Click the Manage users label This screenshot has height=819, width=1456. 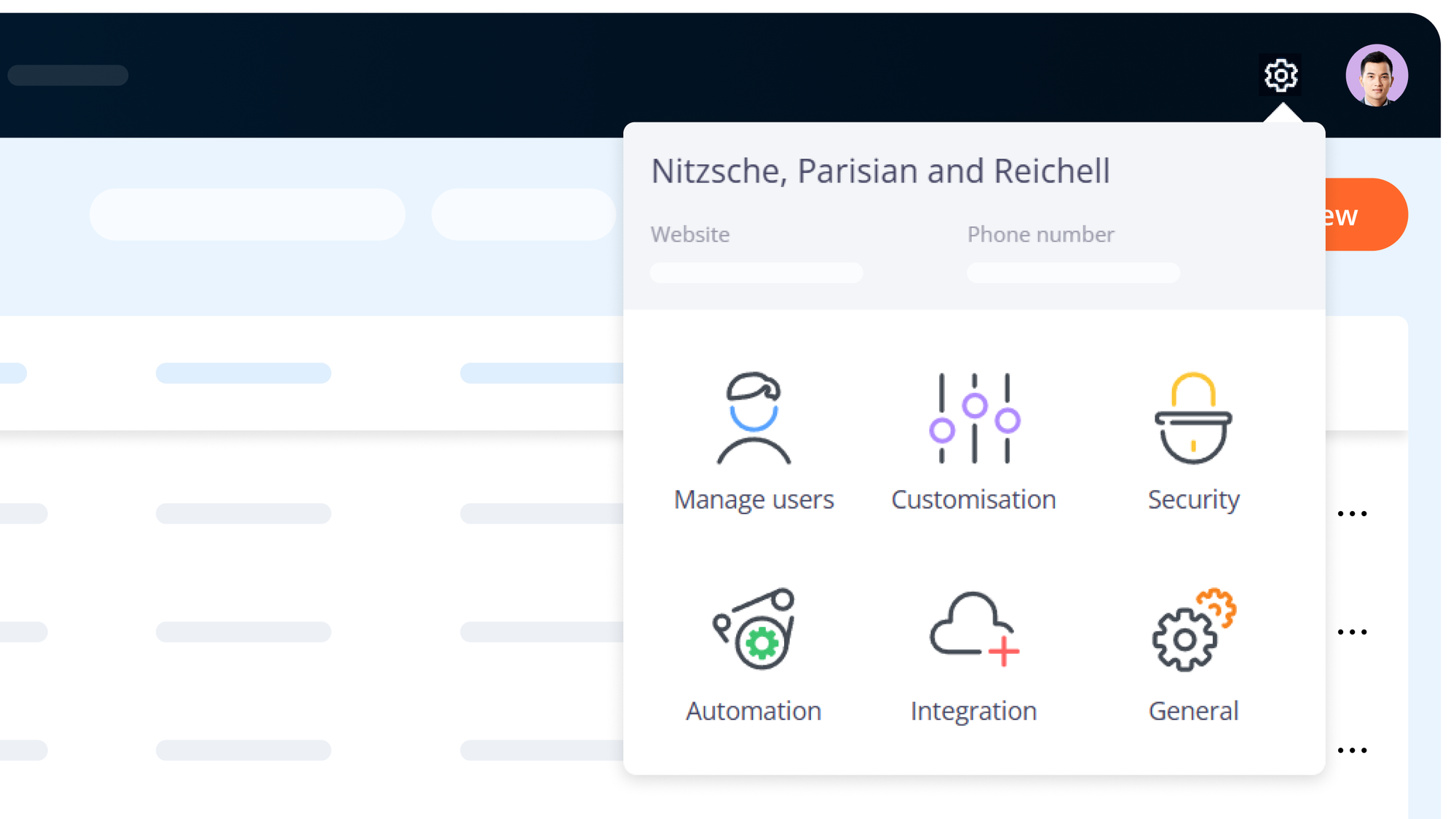pos(753,499)
